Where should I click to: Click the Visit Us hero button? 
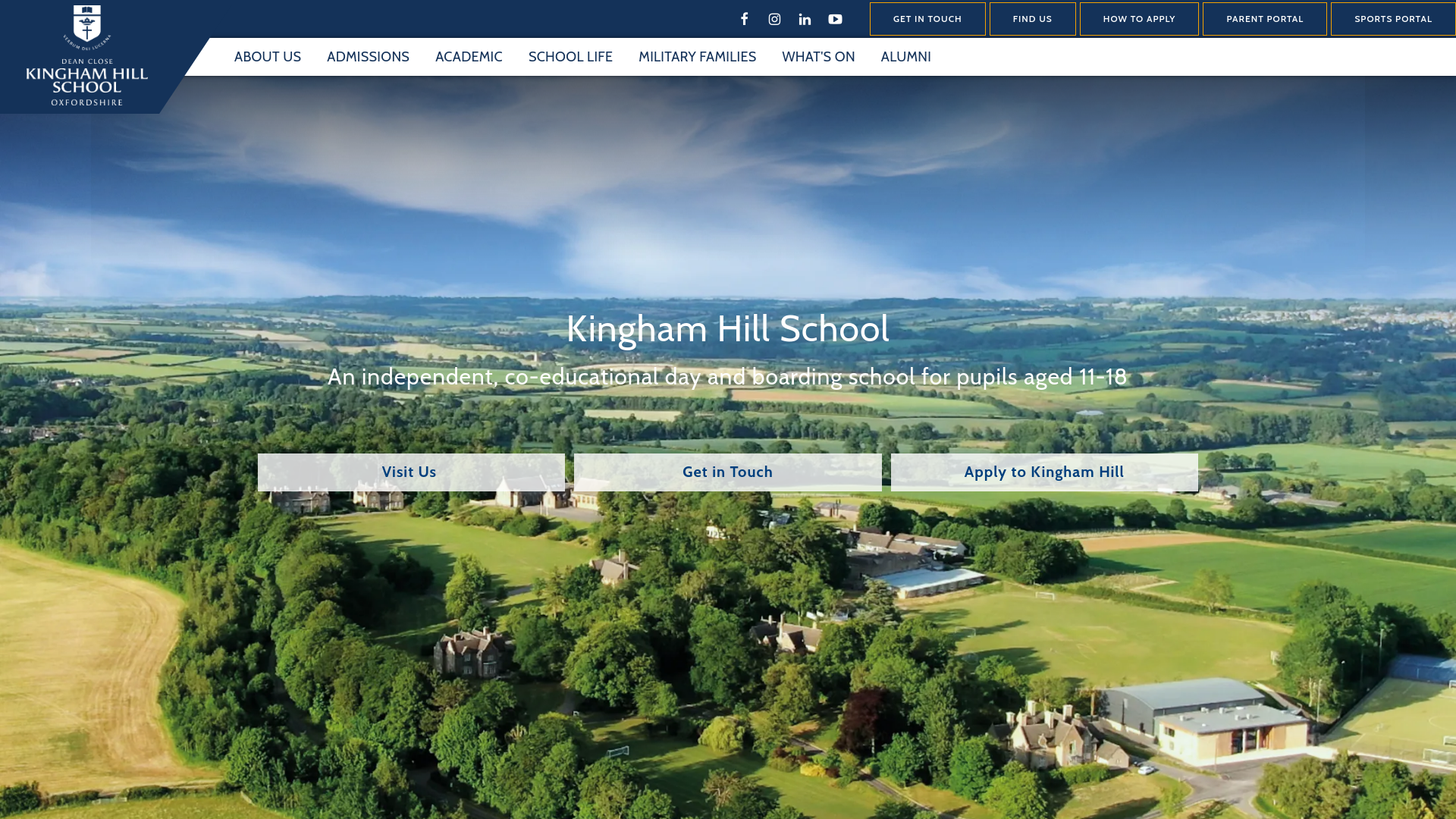(x=411, y=472)
